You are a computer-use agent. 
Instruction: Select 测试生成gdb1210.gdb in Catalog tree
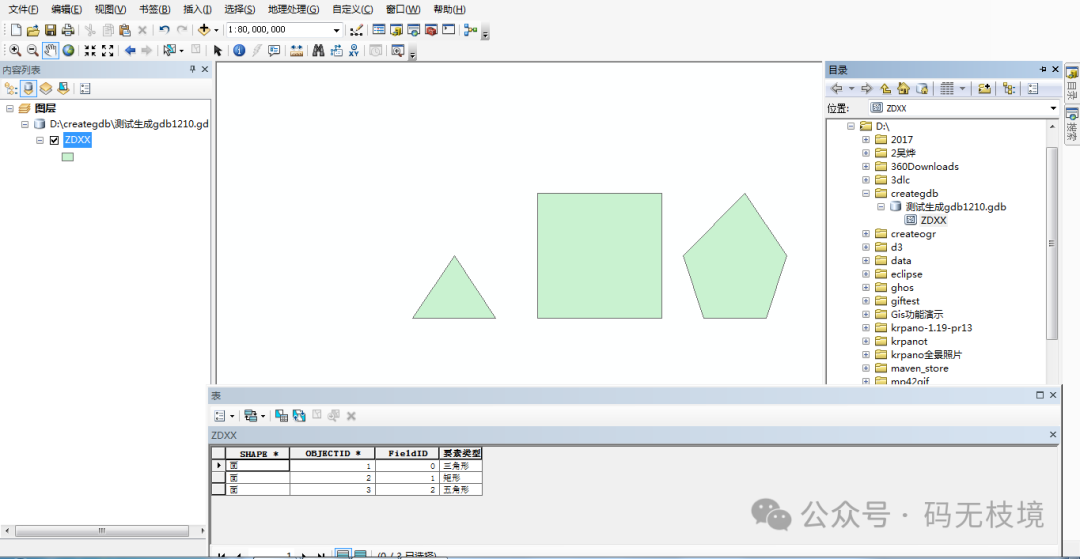tap(957, 207)
